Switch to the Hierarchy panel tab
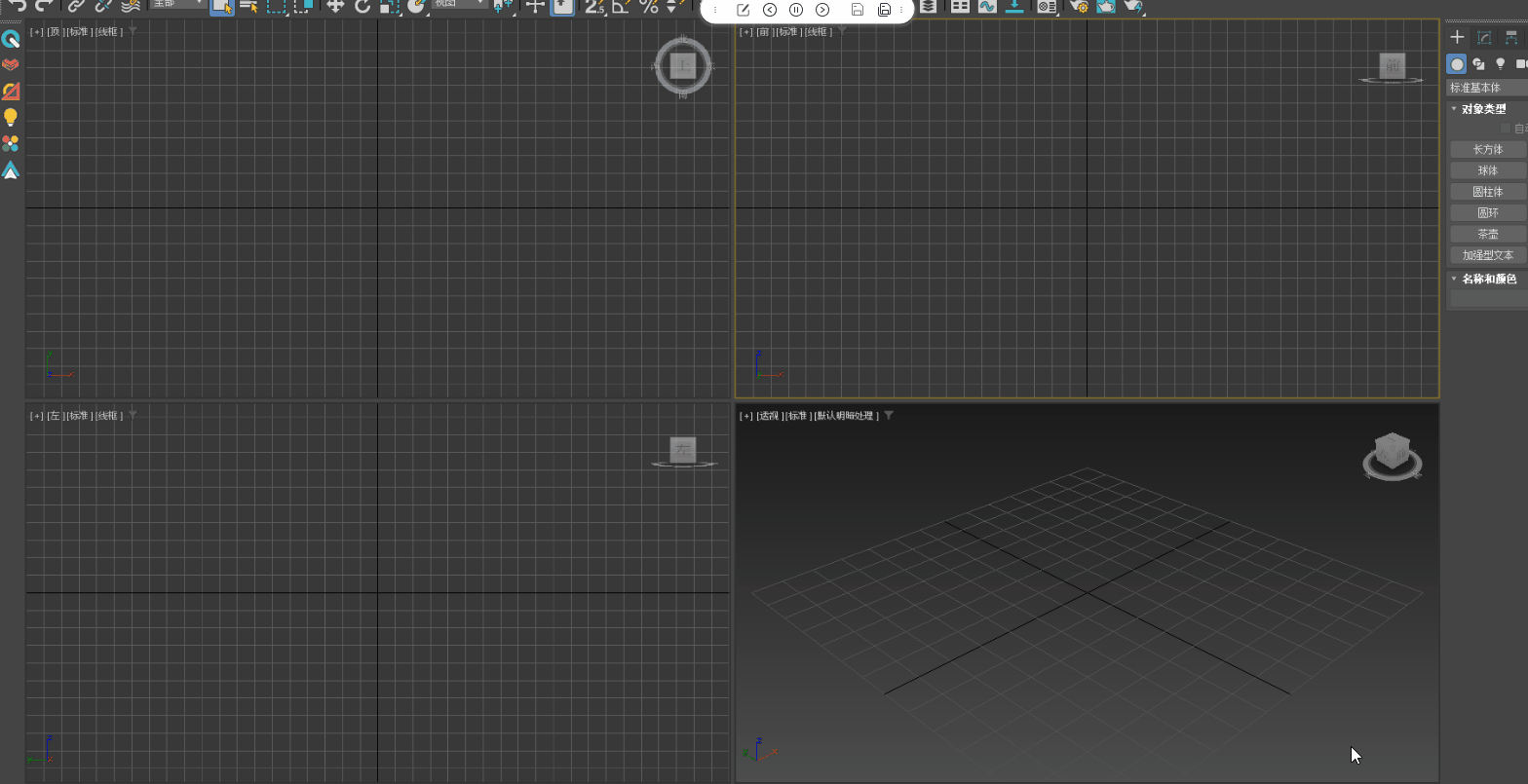This screenshot has height=784, width=1528. 1511,38
